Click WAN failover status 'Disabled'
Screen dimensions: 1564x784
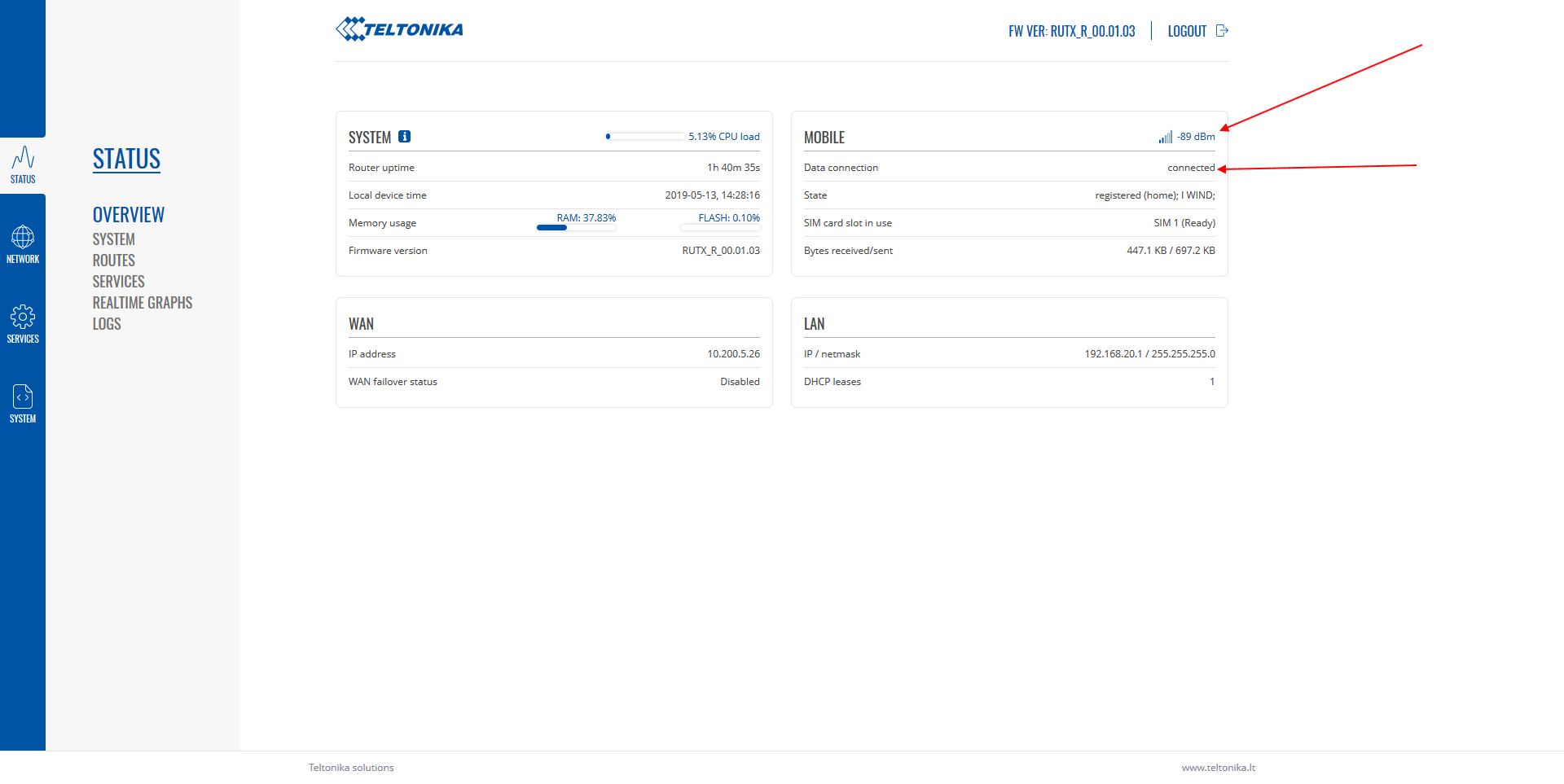point(740,382)
